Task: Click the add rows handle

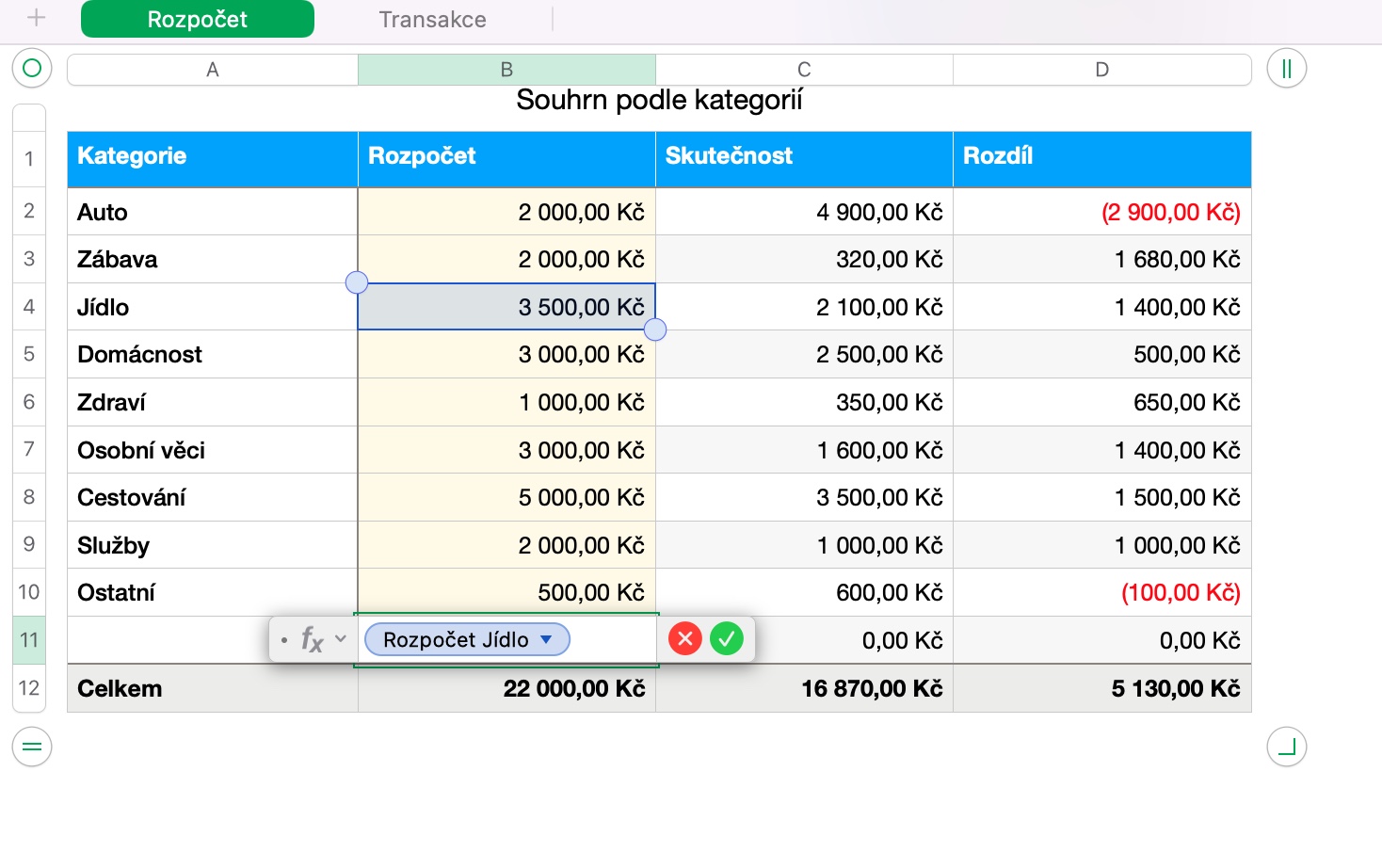Action: [32, 747]
